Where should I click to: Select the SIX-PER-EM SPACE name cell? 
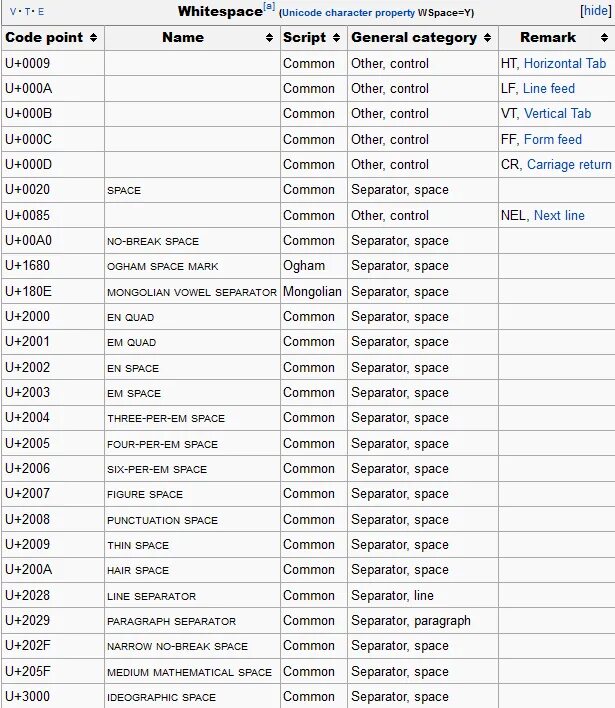(192, 469)
